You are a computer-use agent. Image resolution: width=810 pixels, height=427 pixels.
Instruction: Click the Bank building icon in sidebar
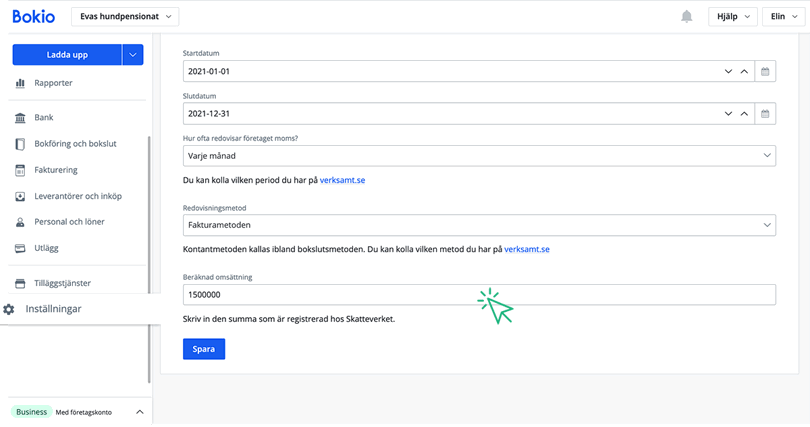click(20, 117)
